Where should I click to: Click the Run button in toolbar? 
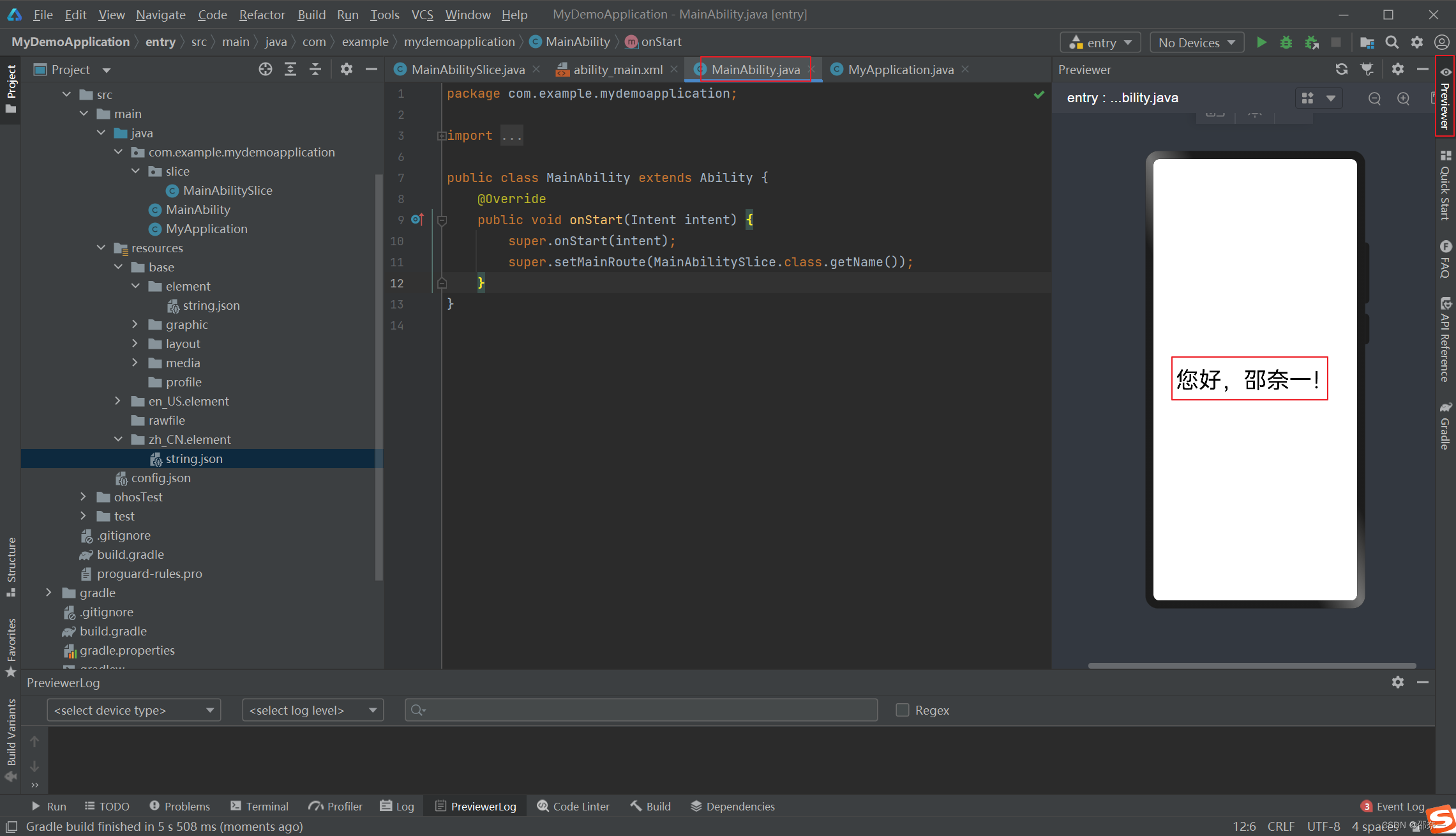(1261, 41)
